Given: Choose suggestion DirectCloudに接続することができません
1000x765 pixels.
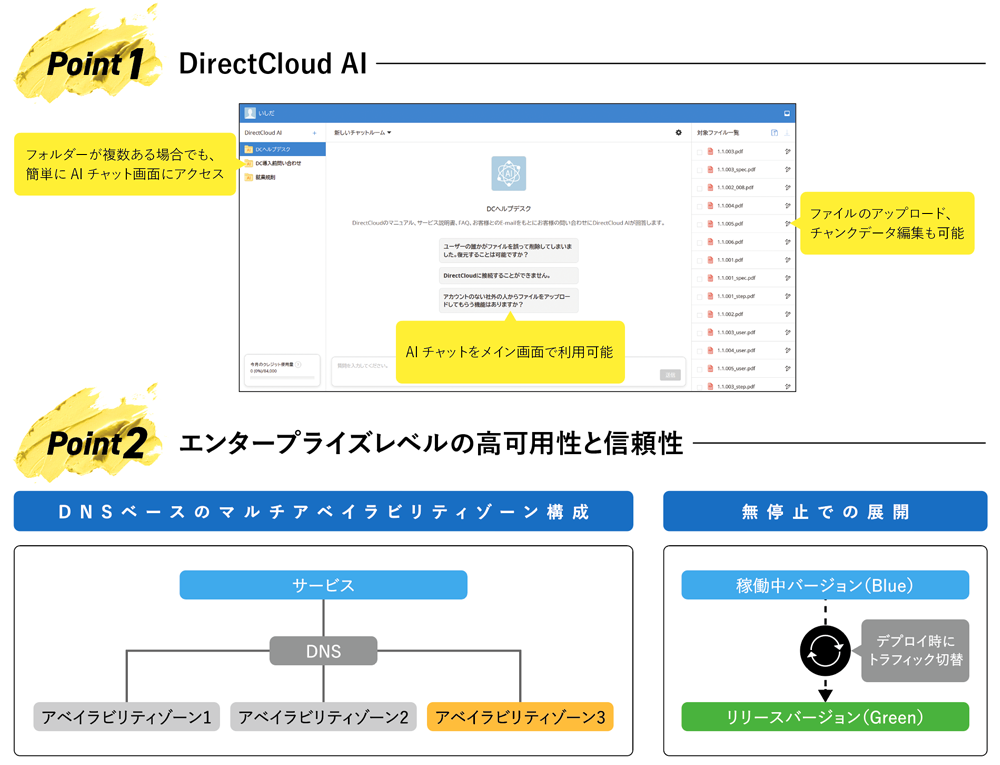Looking at the screenshot, I should [508, 276].
